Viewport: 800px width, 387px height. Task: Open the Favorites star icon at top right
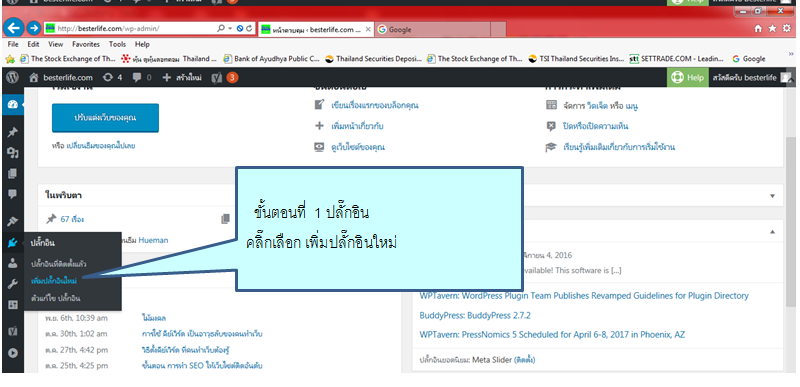[x=772, y=29]
